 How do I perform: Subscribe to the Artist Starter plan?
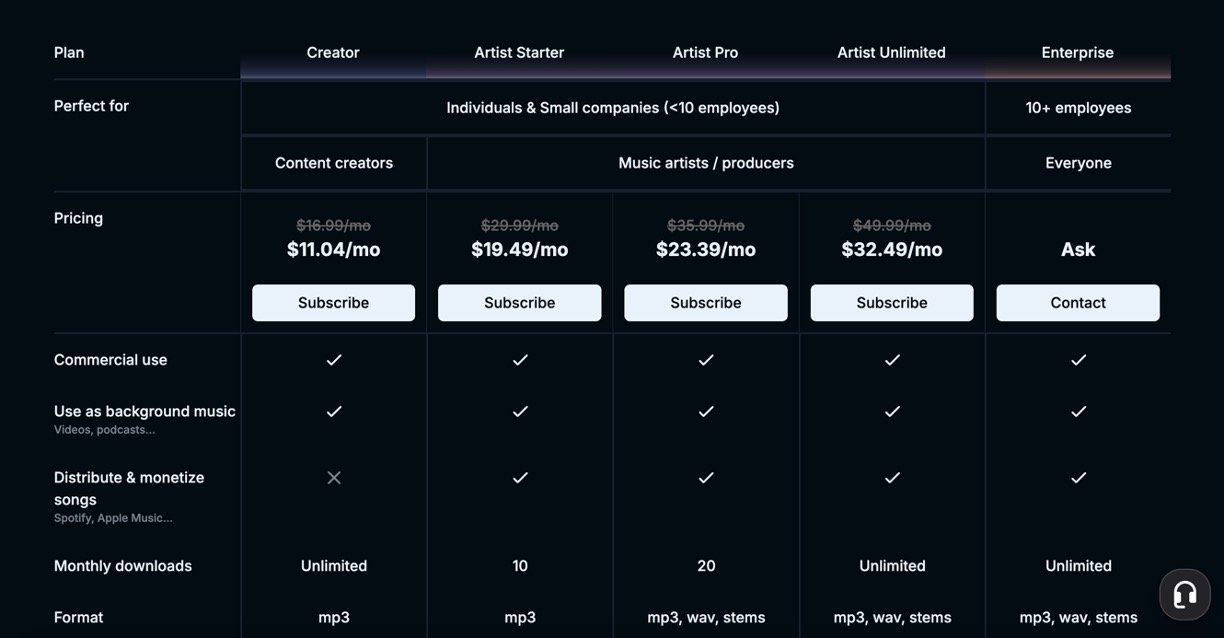pyautogui.click(x=520, y=303)
